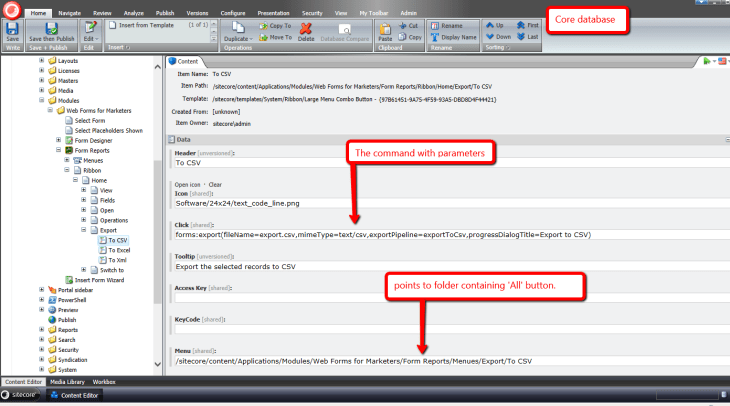The height and width of the screenshot is (406, 730).
Task: Click the Sitecore logo button
Action: (x=12, y=10)
